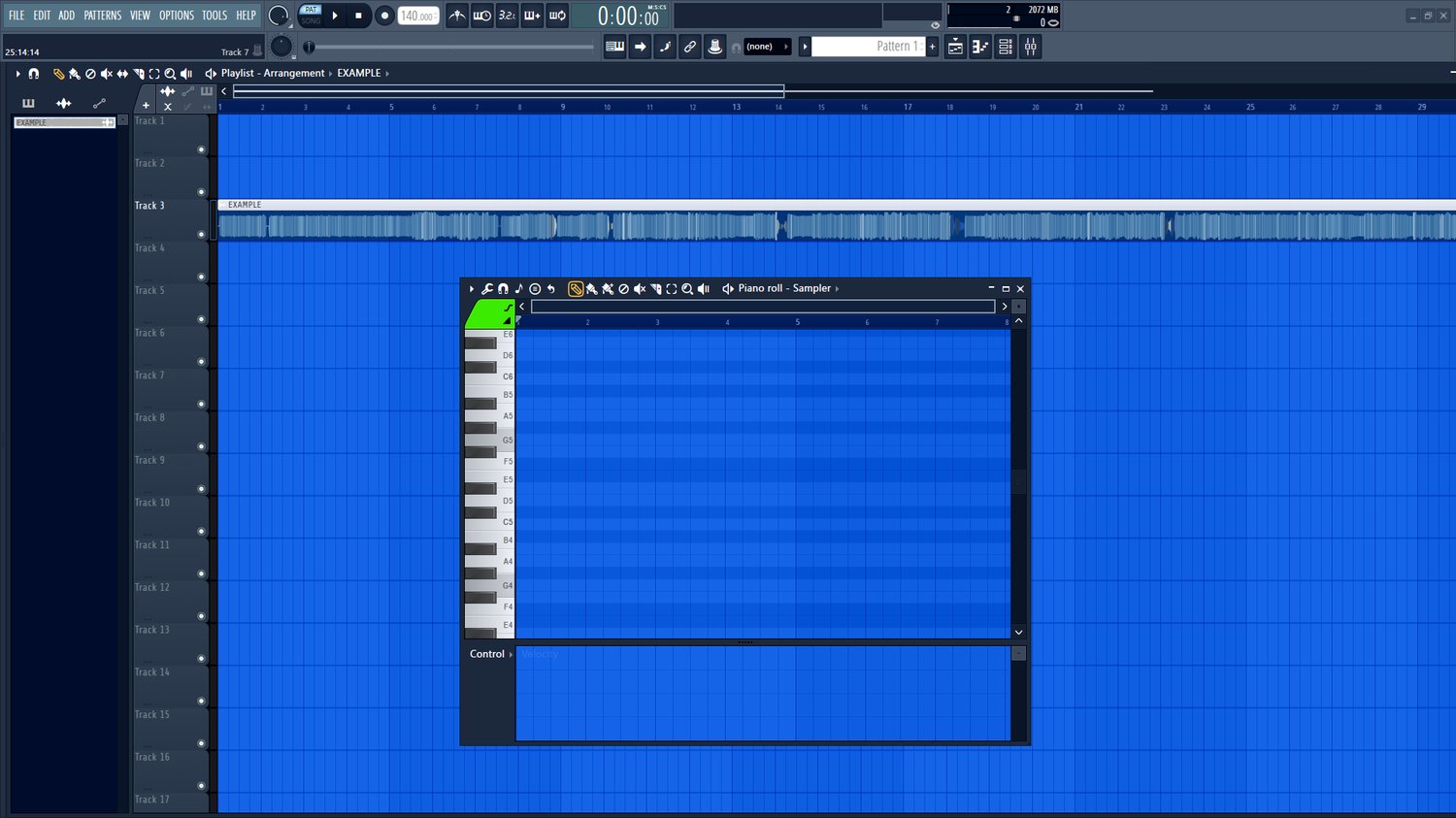
Task: Select the Slice tool in Piano roll
Action: point(655,289)
